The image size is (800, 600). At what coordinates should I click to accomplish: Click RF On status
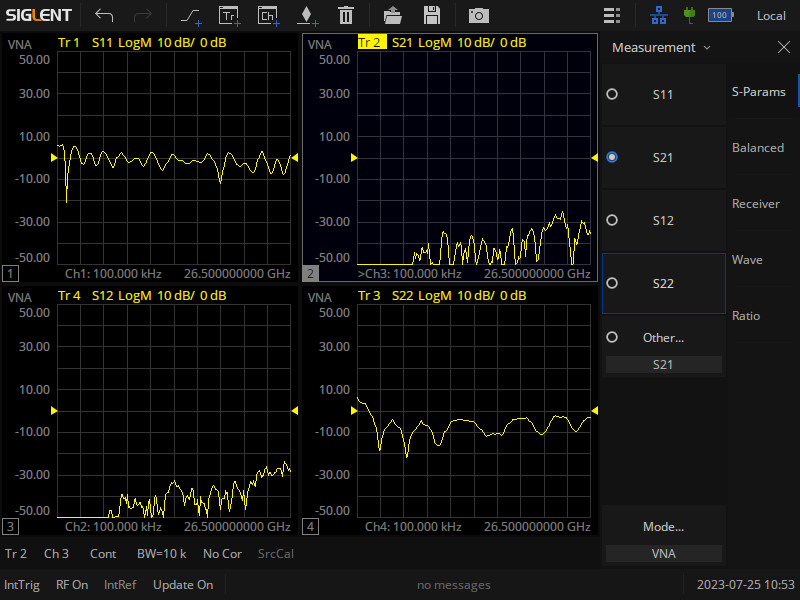pyautogui.click(x=72, y=585)
